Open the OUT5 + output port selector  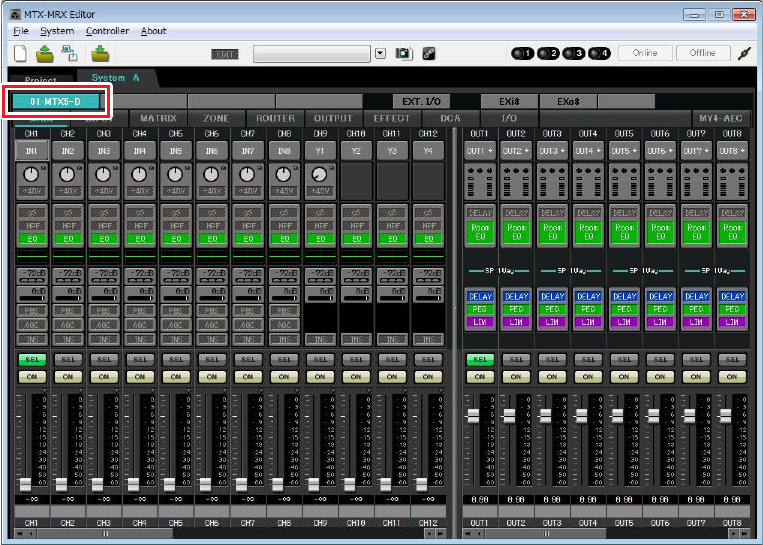[624, 151]
